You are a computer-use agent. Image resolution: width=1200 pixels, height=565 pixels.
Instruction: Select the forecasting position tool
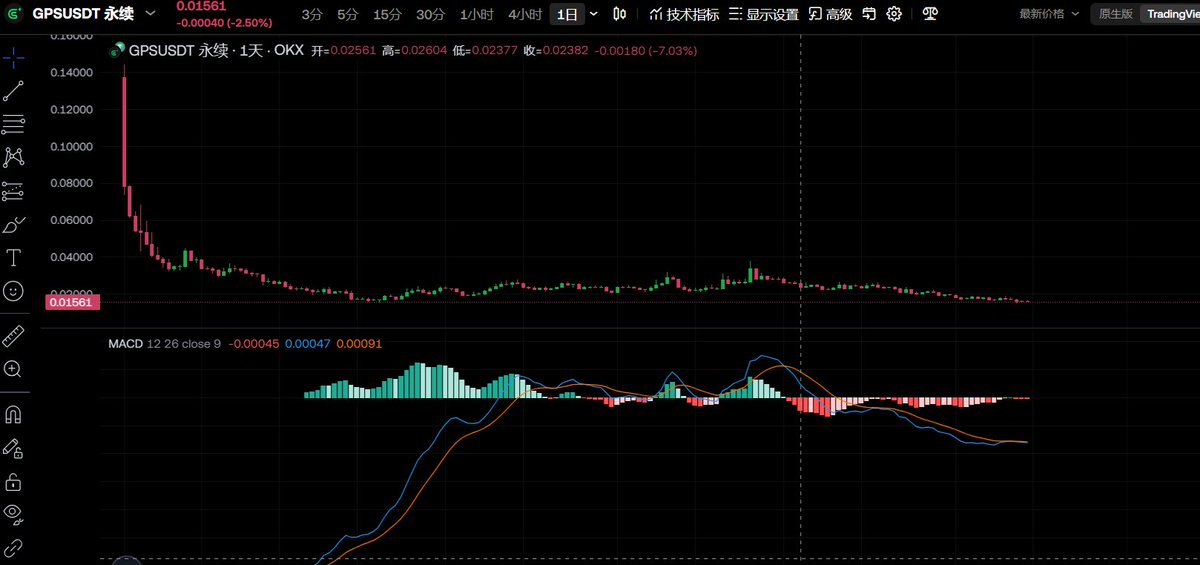click(x=14, y=190)
